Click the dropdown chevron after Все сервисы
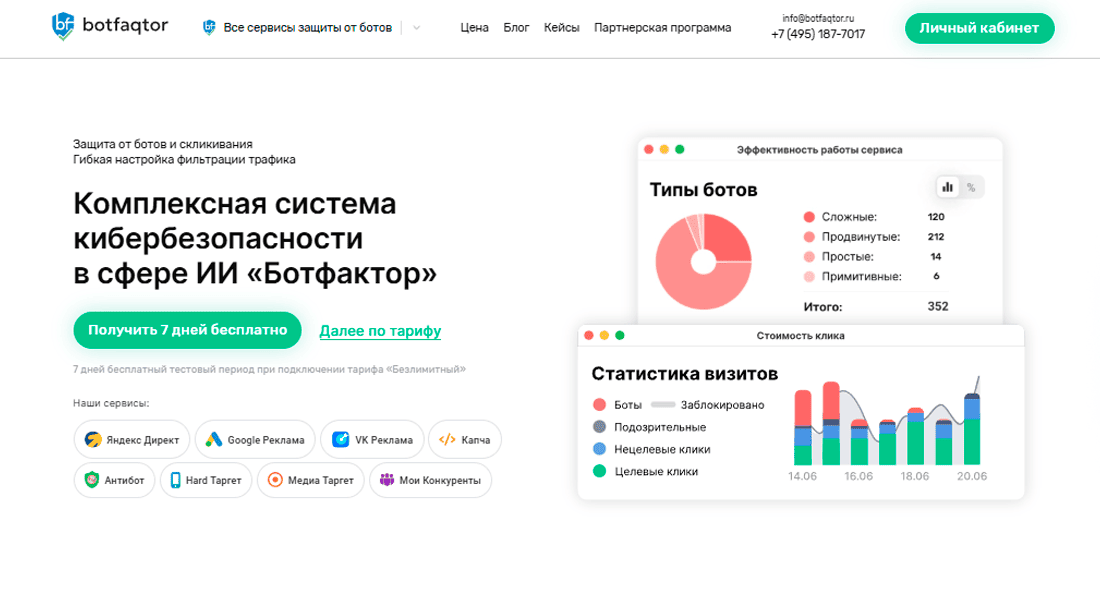The height and width of the screenshot is (600, 1100). pyautogui.click(x=417, y=28)
